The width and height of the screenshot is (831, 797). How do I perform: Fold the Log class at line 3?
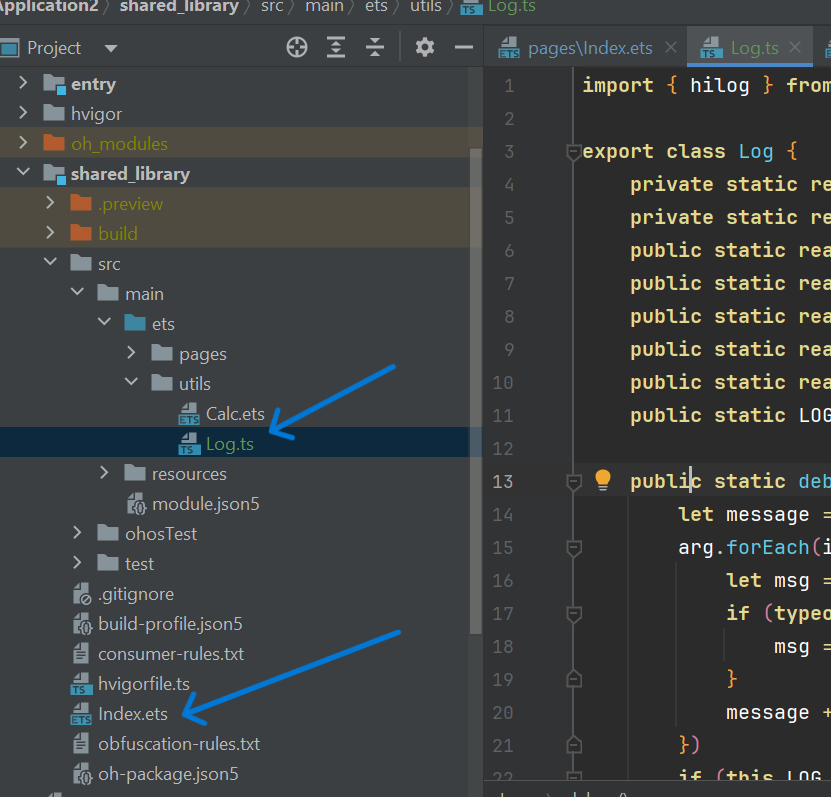573,152
